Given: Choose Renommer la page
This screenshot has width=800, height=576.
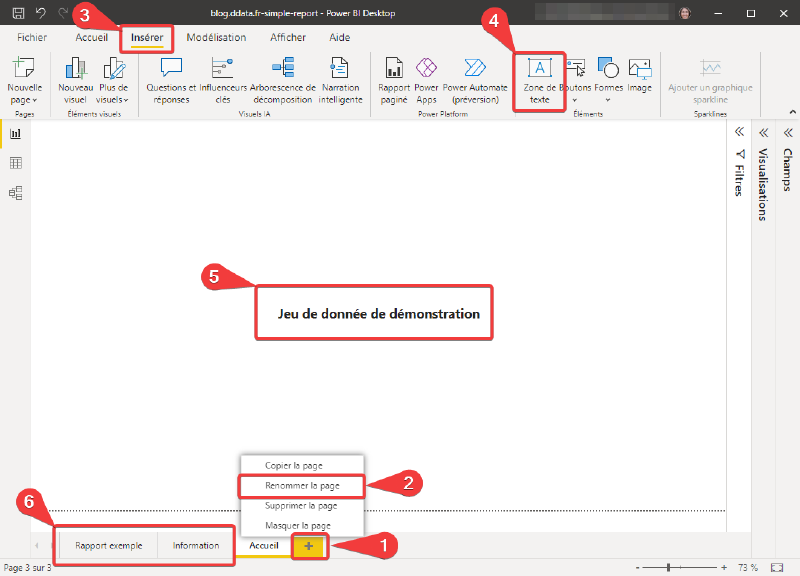Looking at the screenshot, I should pos(302,486).
